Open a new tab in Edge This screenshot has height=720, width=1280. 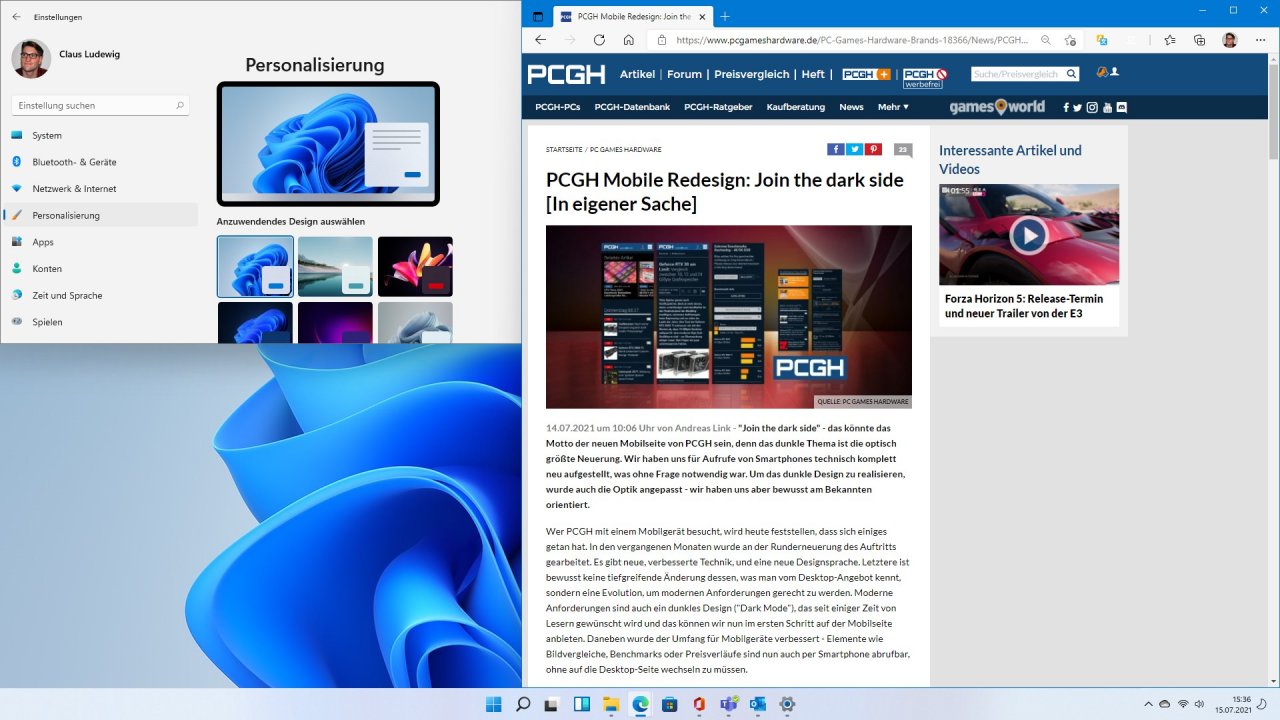pyautogui.click(x=725, y=17)
